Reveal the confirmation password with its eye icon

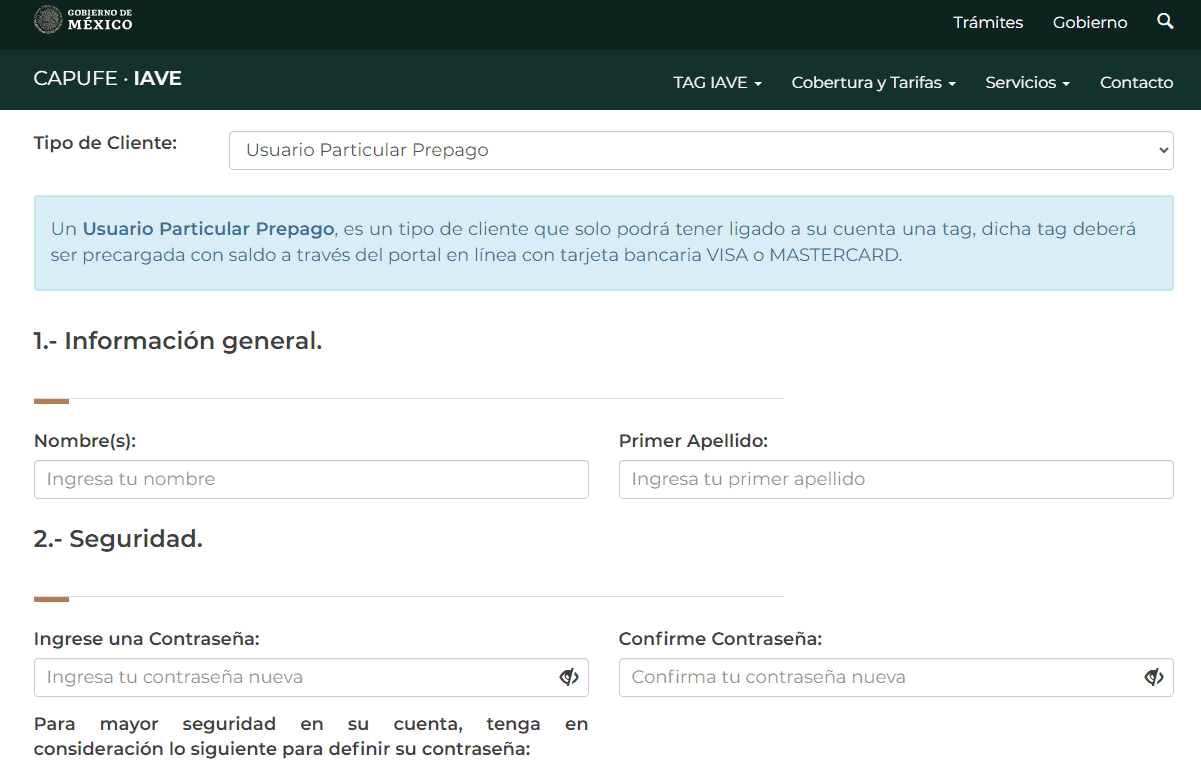pyautogui.click(x=1154, y=677)
